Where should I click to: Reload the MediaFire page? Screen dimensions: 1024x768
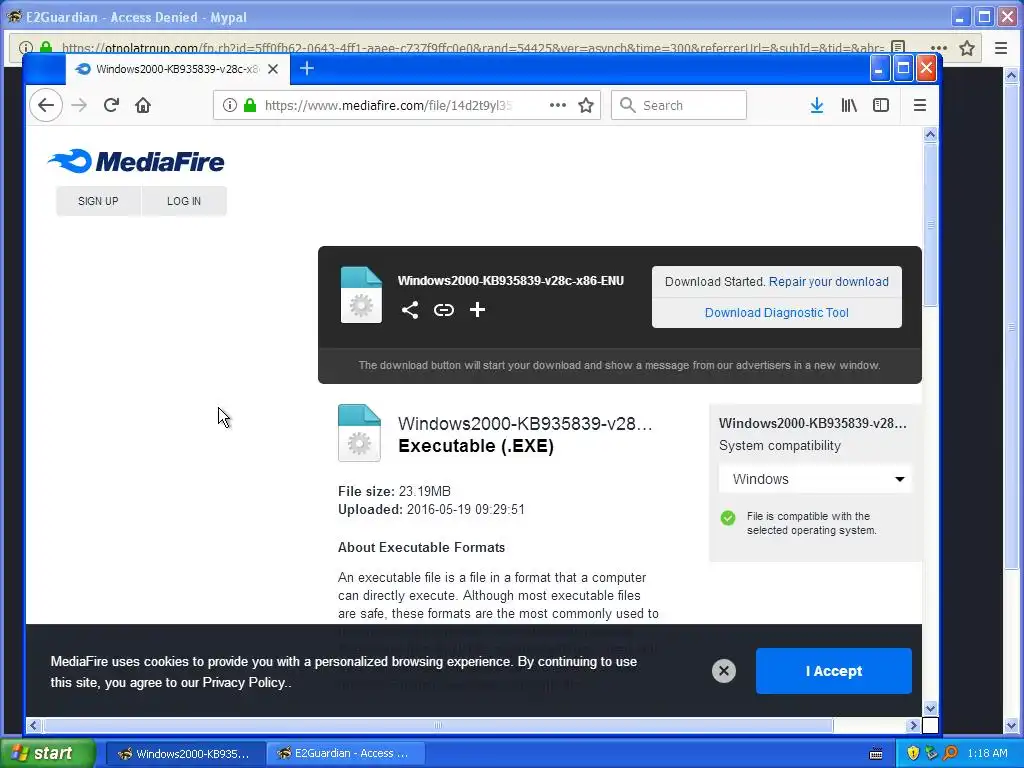coord(111,105)
